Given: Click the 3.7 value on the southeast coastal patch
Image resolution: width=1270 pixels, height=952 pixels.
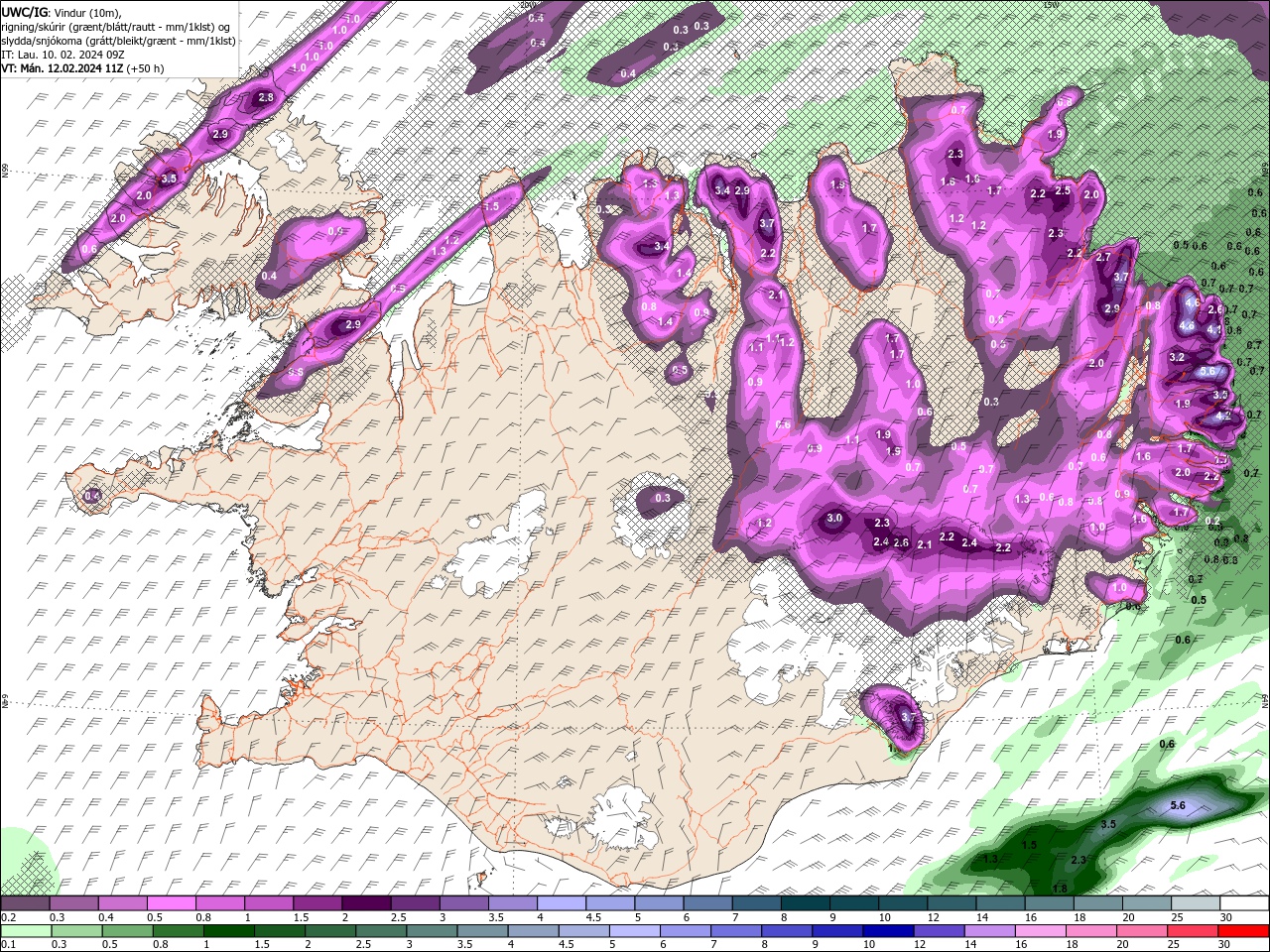Looking at the screenshot, I should (x=910, y=717).
